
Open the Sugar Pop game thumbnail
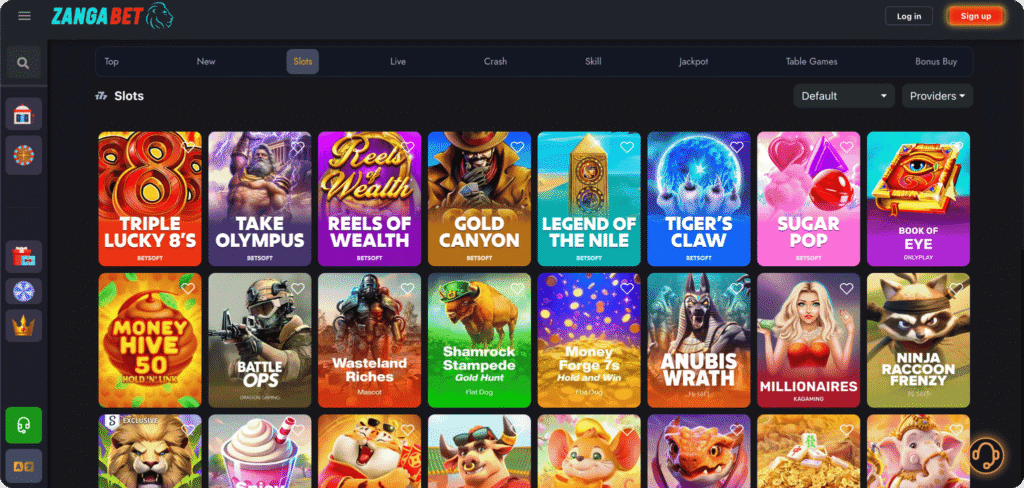(807, 199)
